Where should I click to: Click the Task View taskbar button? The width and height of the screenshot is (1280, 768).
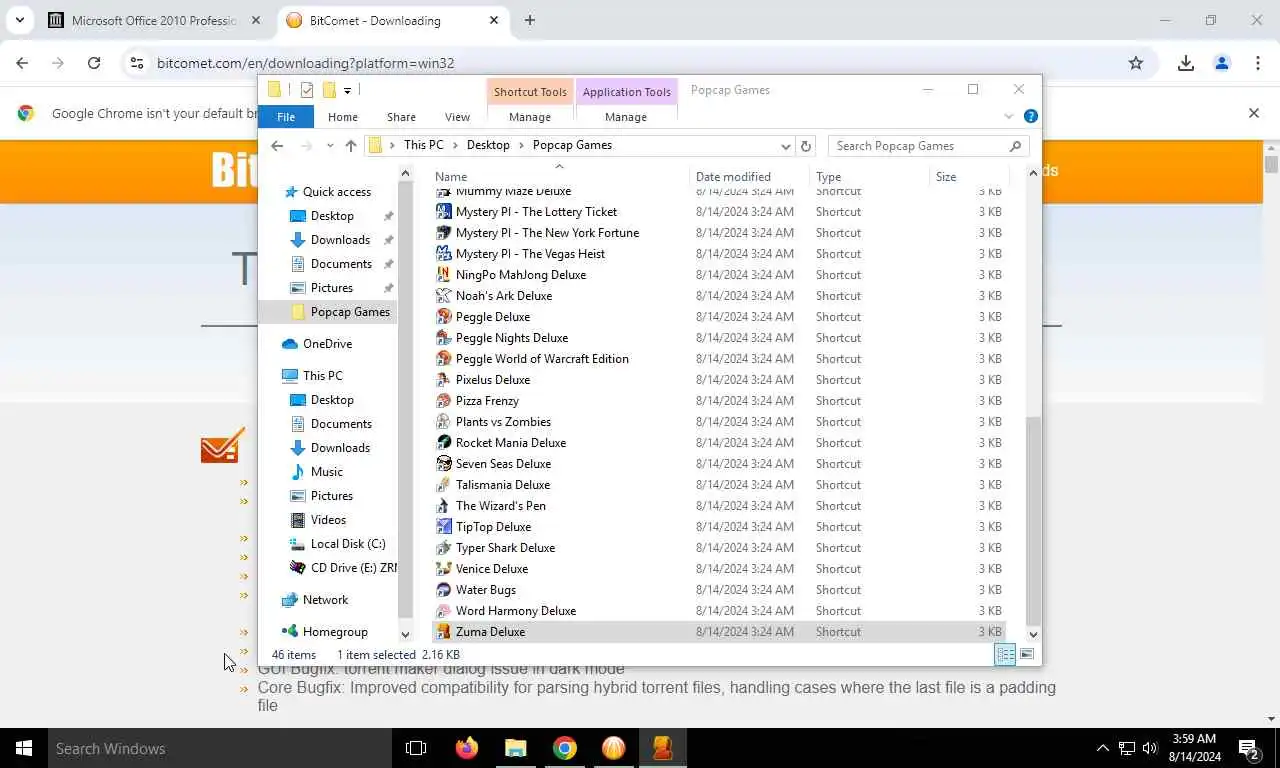(416, 748)
